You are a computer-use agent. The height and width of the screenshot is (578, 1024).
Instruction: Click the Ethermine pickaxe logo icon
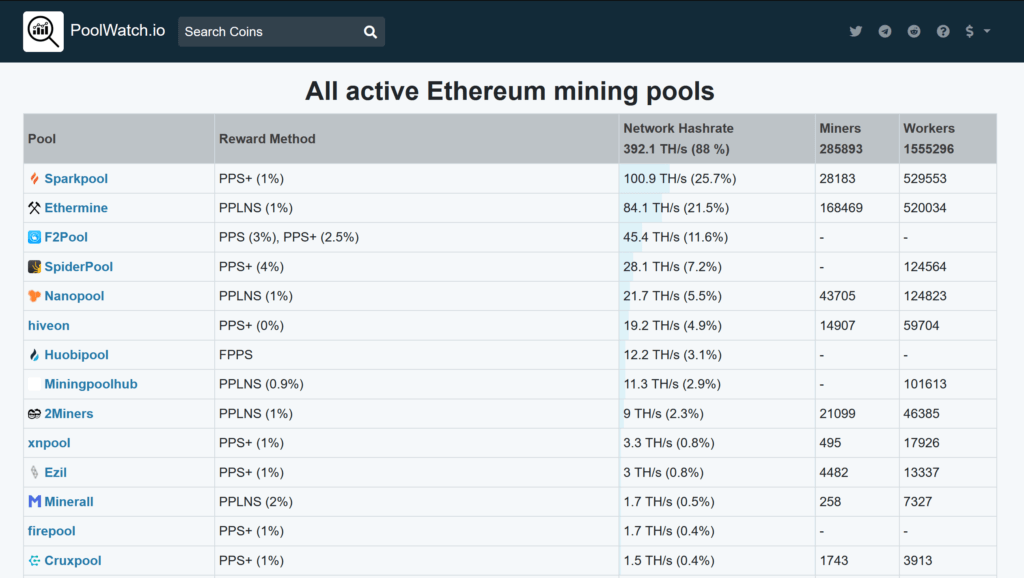(x=34, y=208)
